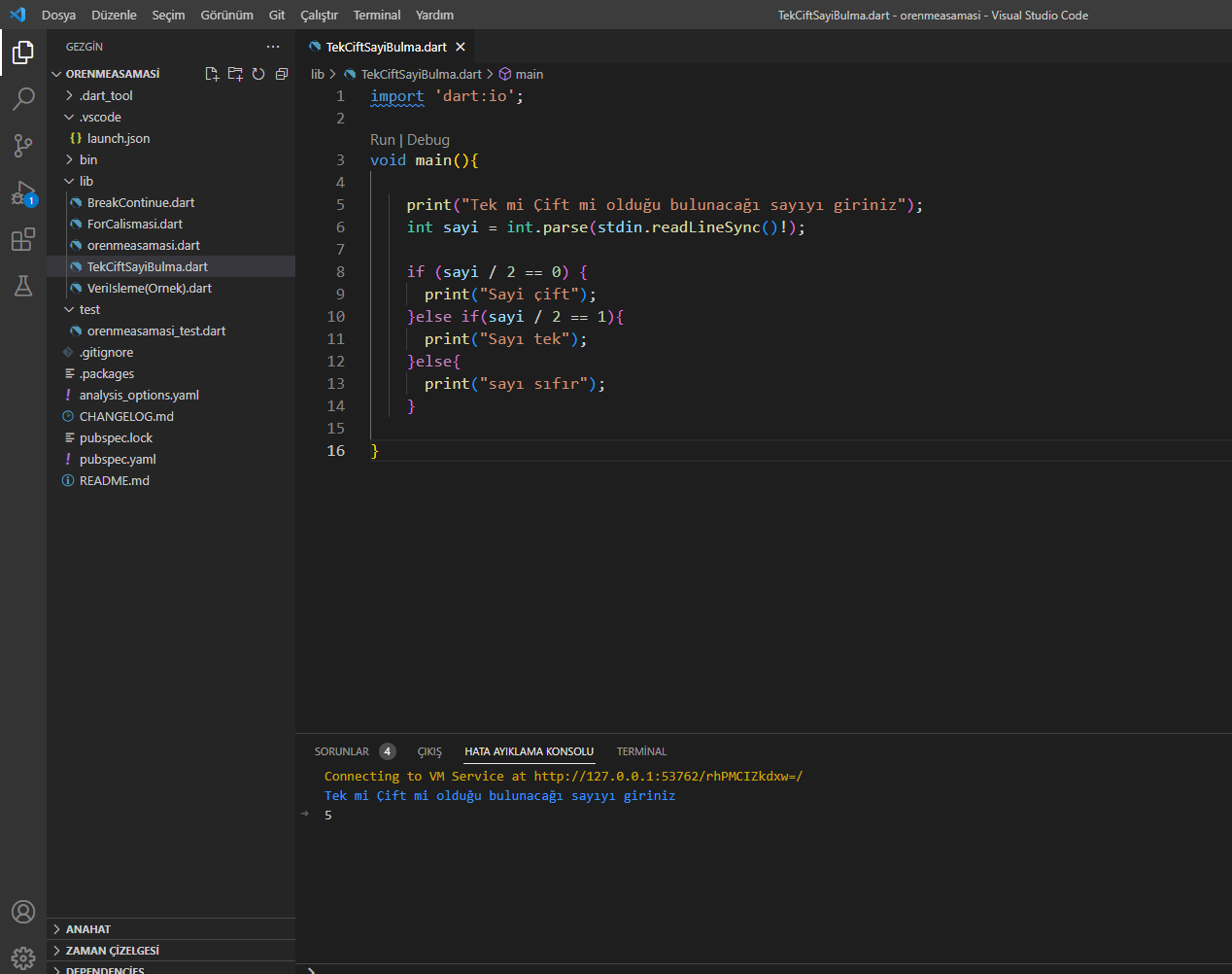Expand the ANAHAT section
Viewport: 1232px width, 974px height.
click(x=87, y=929)
